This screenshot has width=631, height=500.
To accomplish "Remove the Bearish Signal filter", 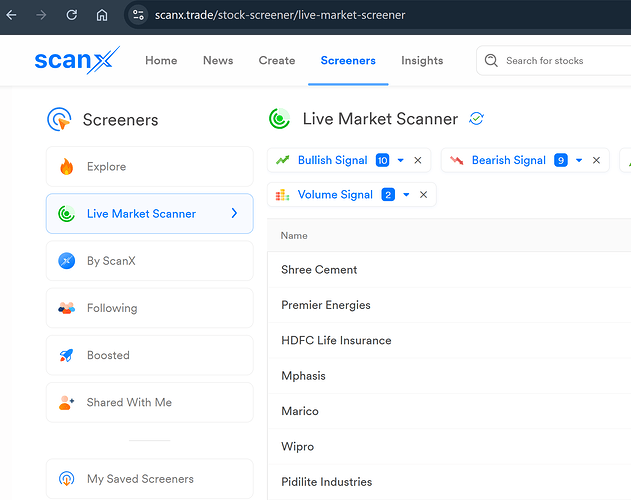I will click(596, 160).
